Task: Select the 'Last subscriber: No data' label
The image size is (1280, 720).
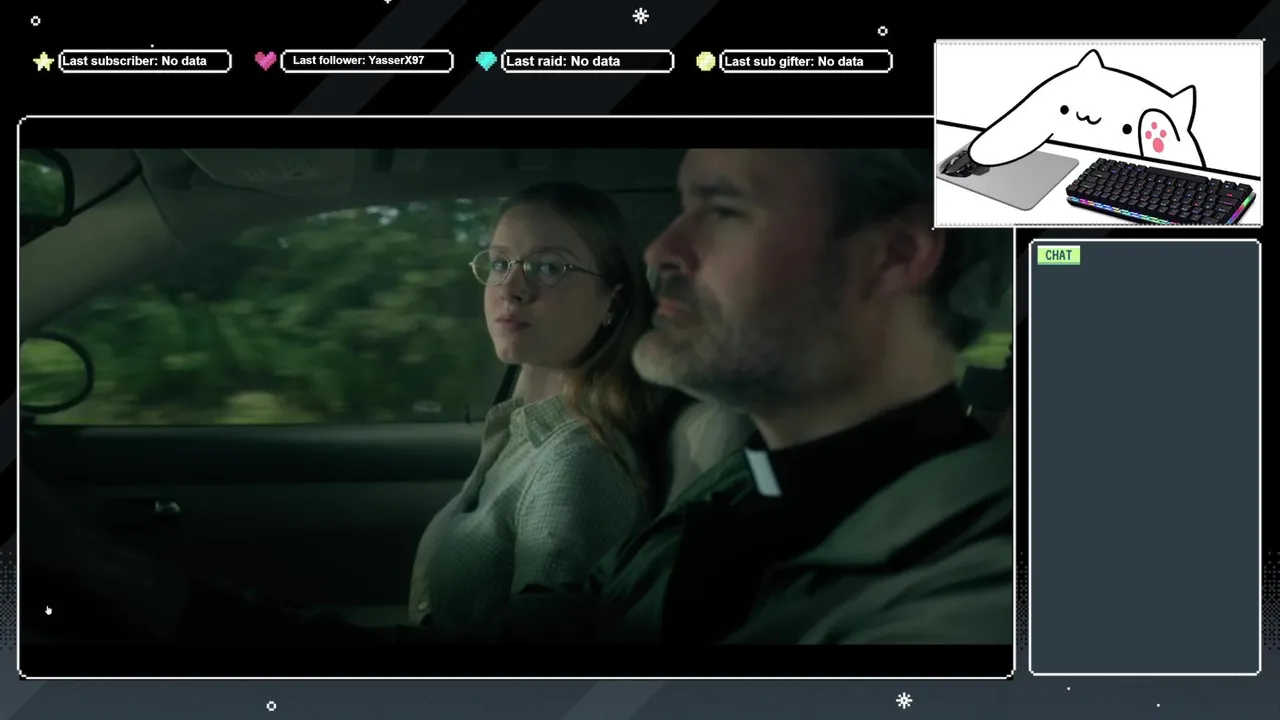Action: pos(145,61)
